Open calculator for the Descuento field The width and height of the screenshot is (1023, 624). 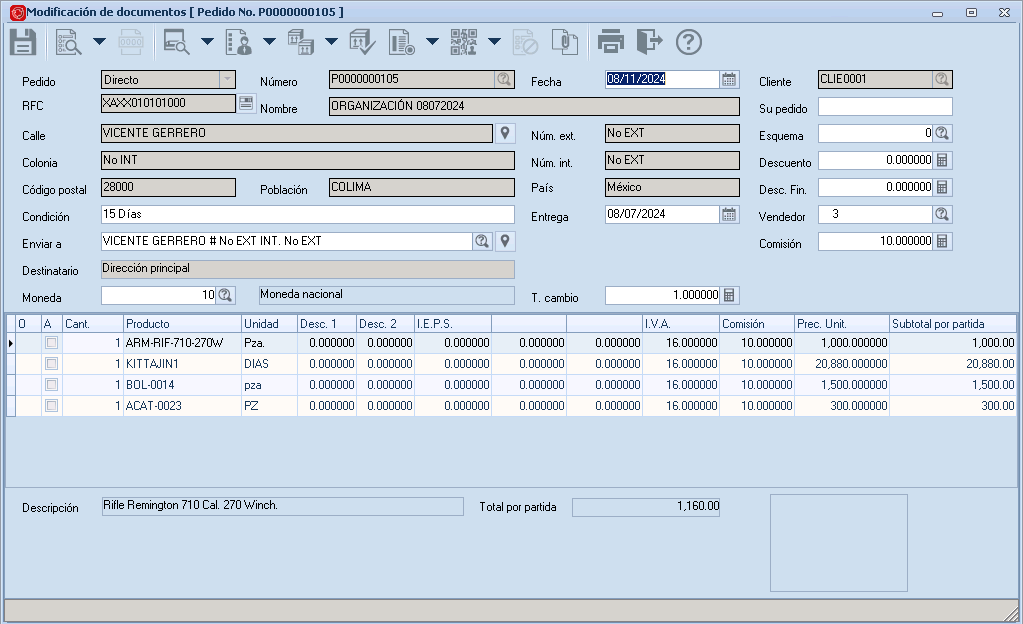tap(942, 160)
